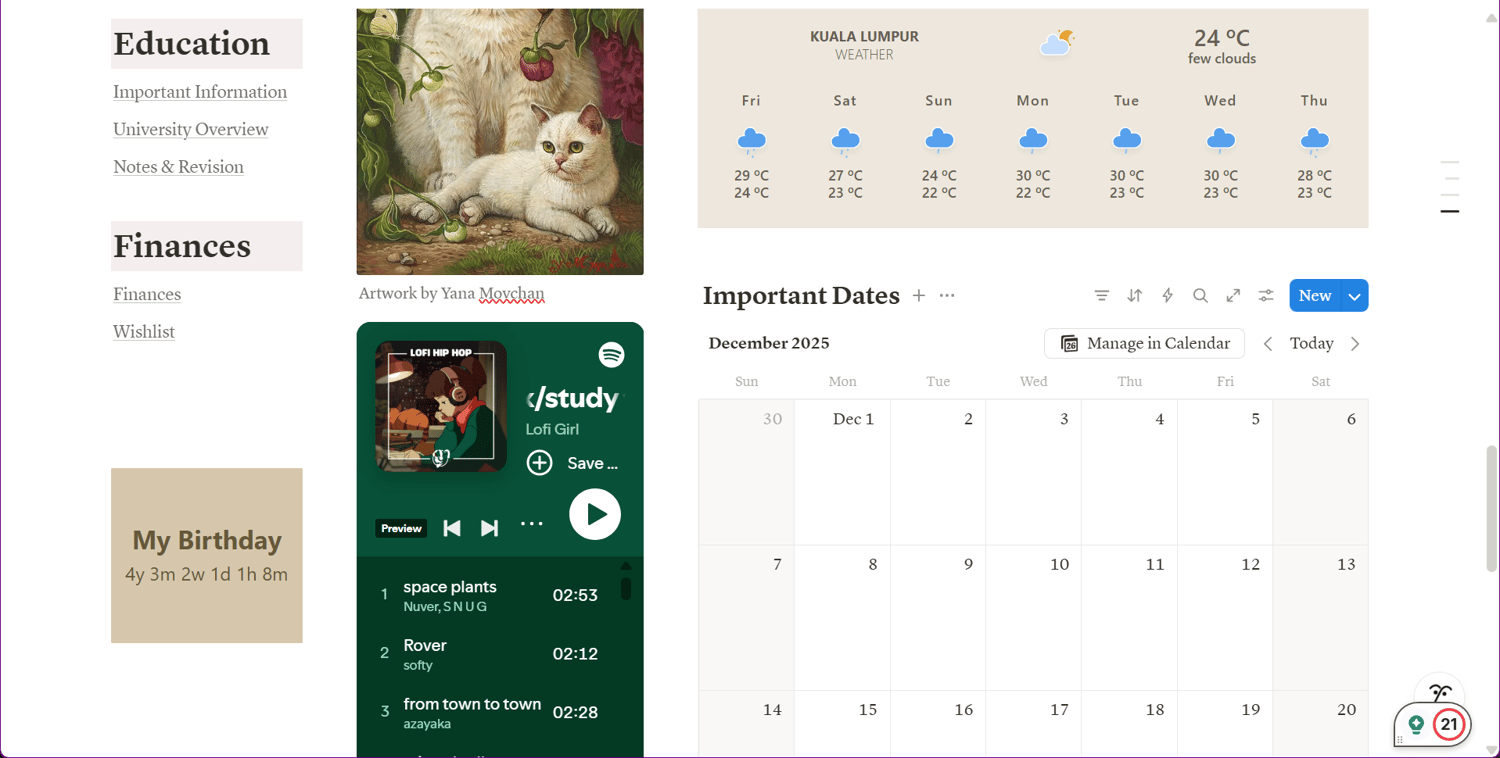The image size is (1500, 758).
Task: Add a new view to Important Dates
Action: pos(919,296)
